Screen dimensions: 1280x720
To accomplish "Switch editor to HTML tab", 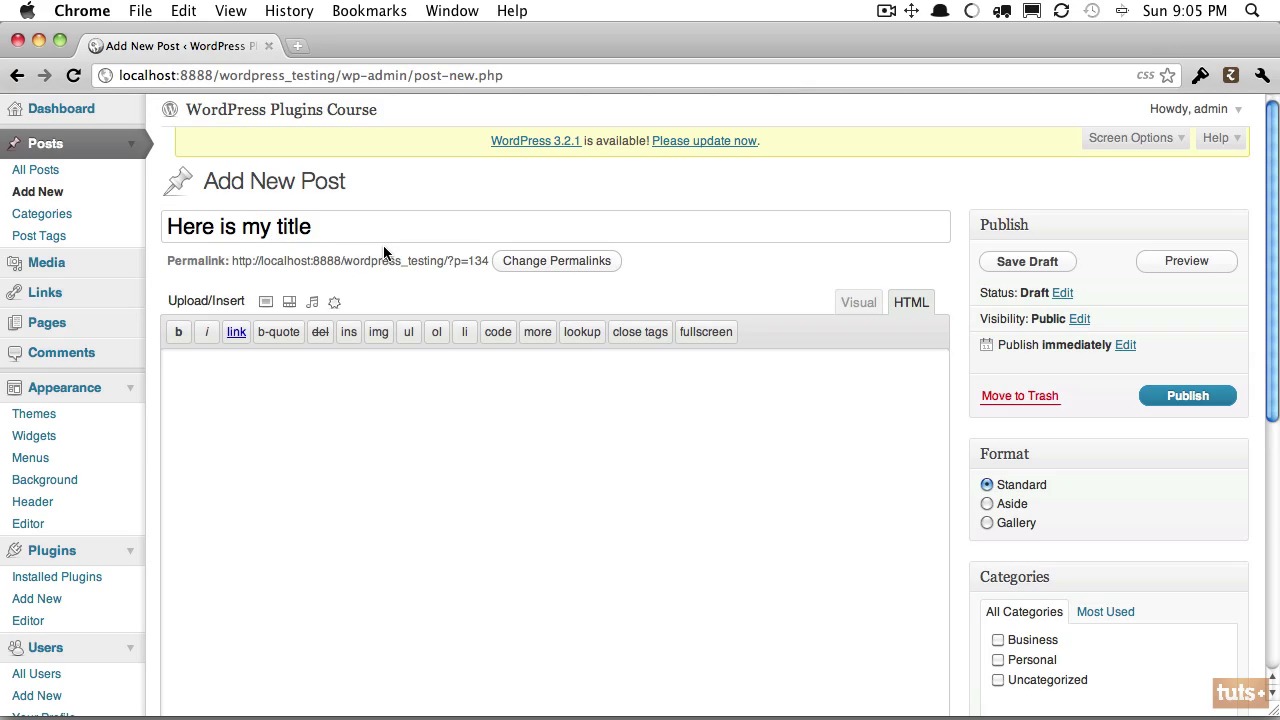I will click(x=911, y=302).
